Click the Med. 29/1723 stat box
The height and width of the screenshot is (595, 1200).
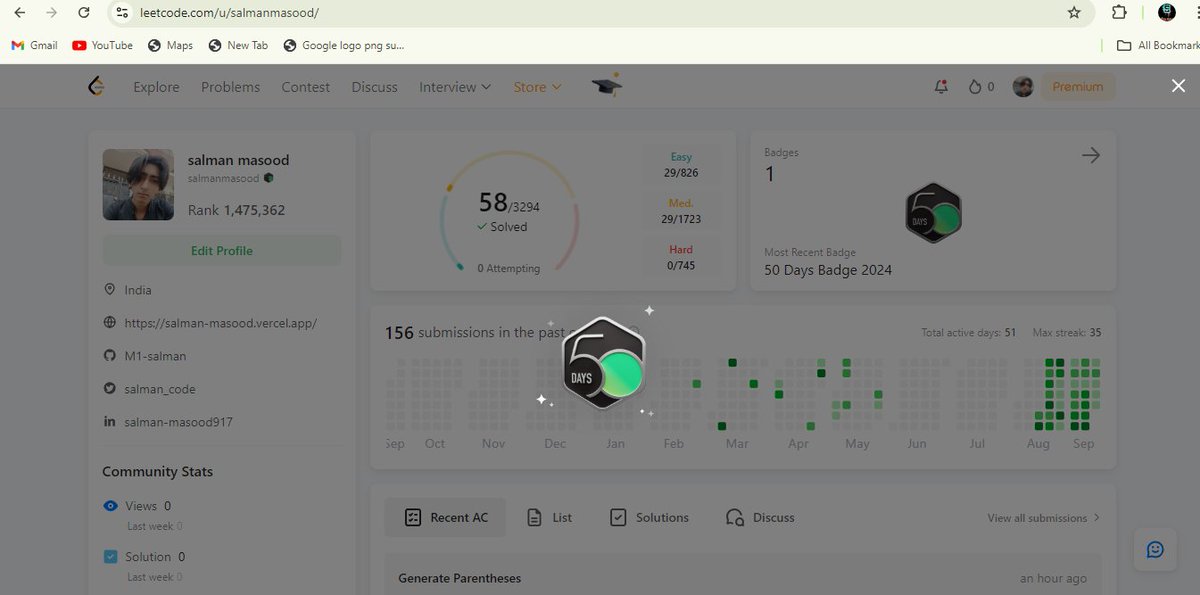(681, 211)
